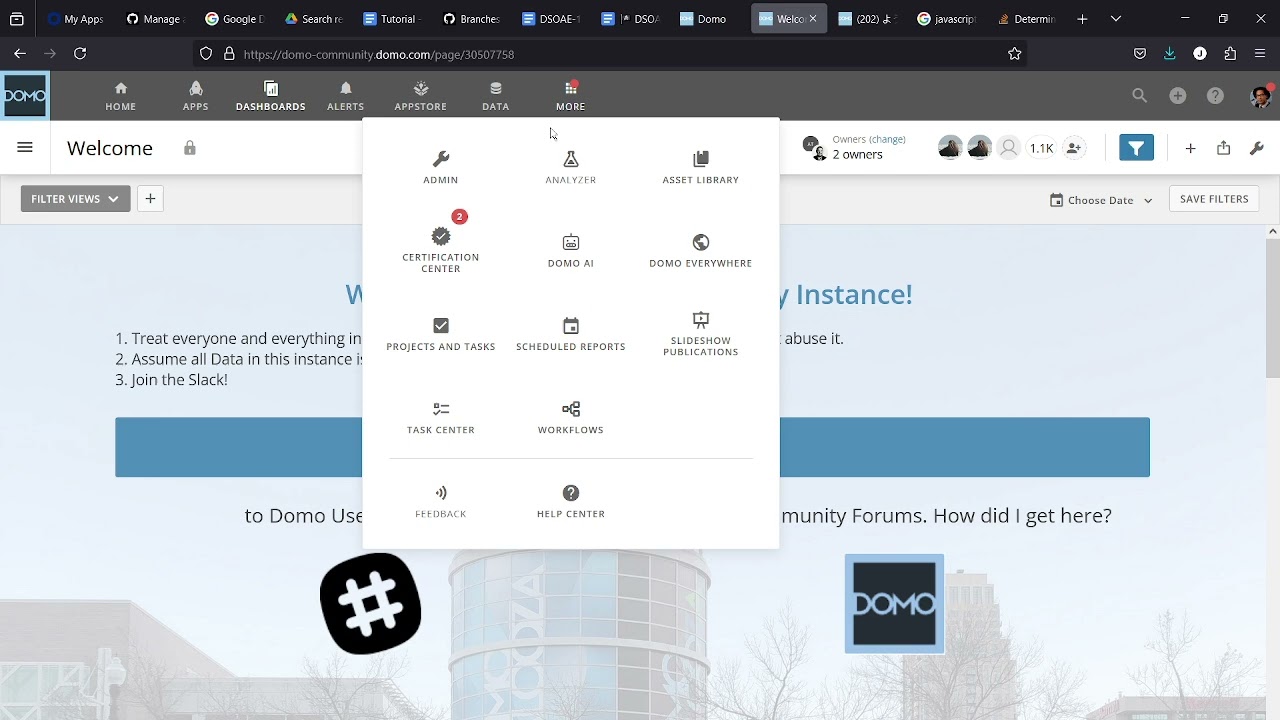Click the 1.1K shared users count
The image size is (1280, 720).
pos(1041,148)
